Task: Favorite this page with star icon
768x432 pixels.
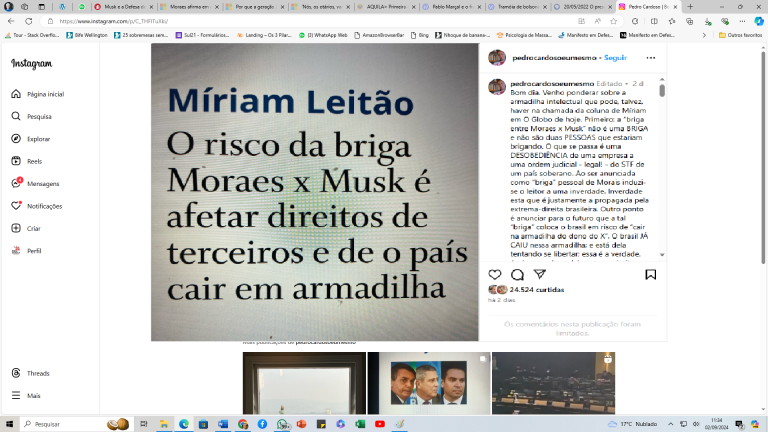Action: pyautogui.click(x=614, y=21)
